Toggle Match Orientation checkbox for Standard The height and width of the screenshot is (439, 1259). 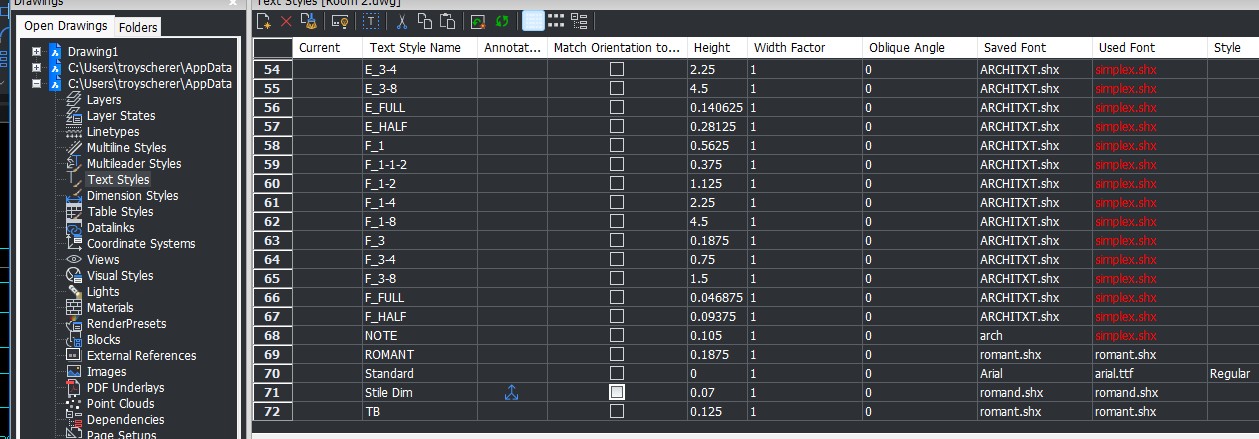617,375
